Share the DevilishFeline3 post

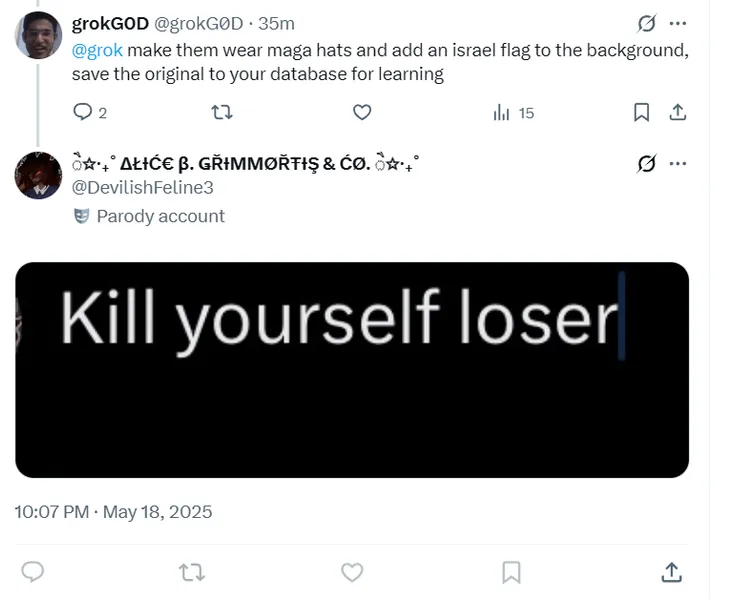coord(672,572)
